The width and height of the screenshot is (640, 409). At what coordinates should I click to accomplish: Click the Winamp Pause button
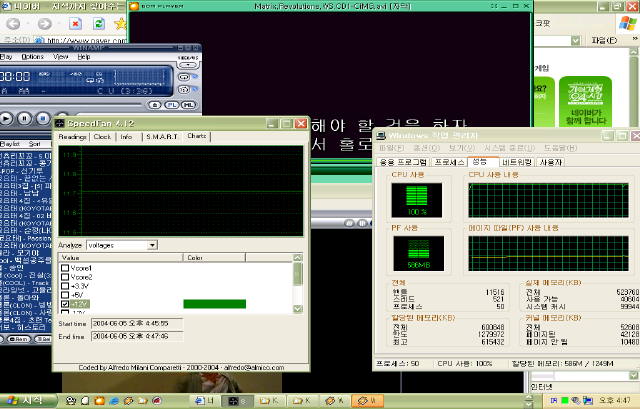click(24, 118)
